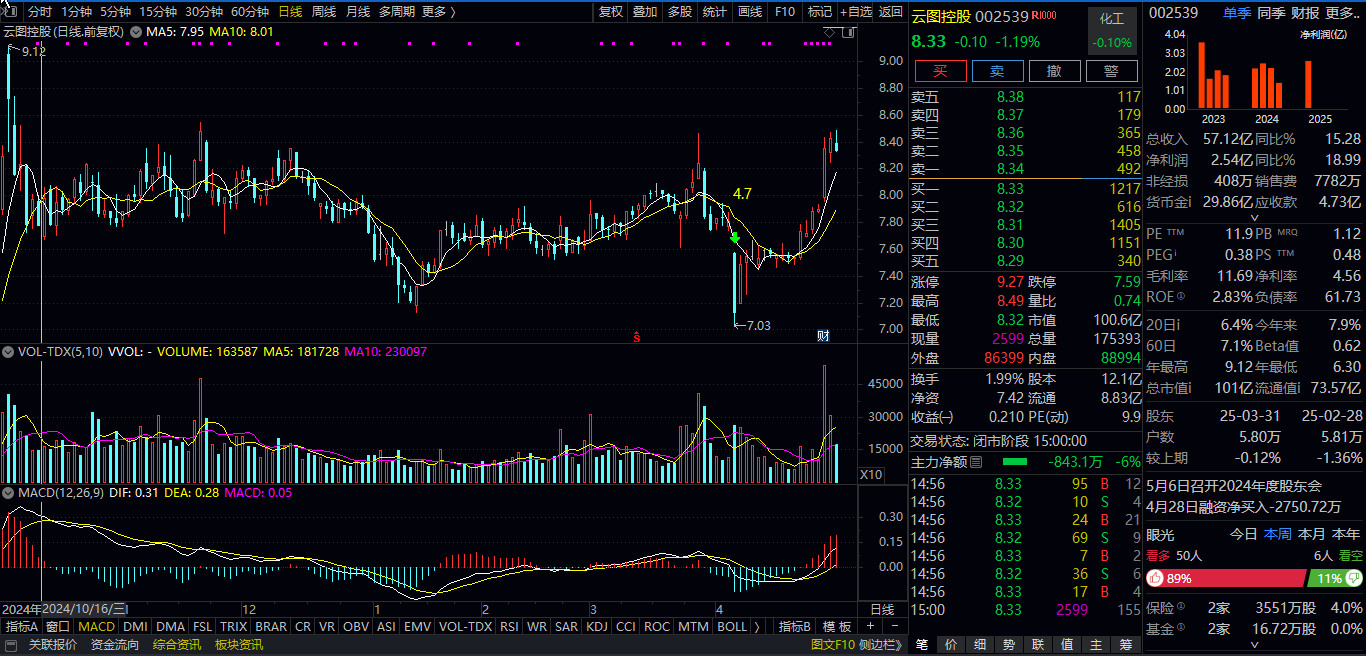Open the 模板 template menu
The width and height of the screenshot is (1366, 656).
click(837, 627)
